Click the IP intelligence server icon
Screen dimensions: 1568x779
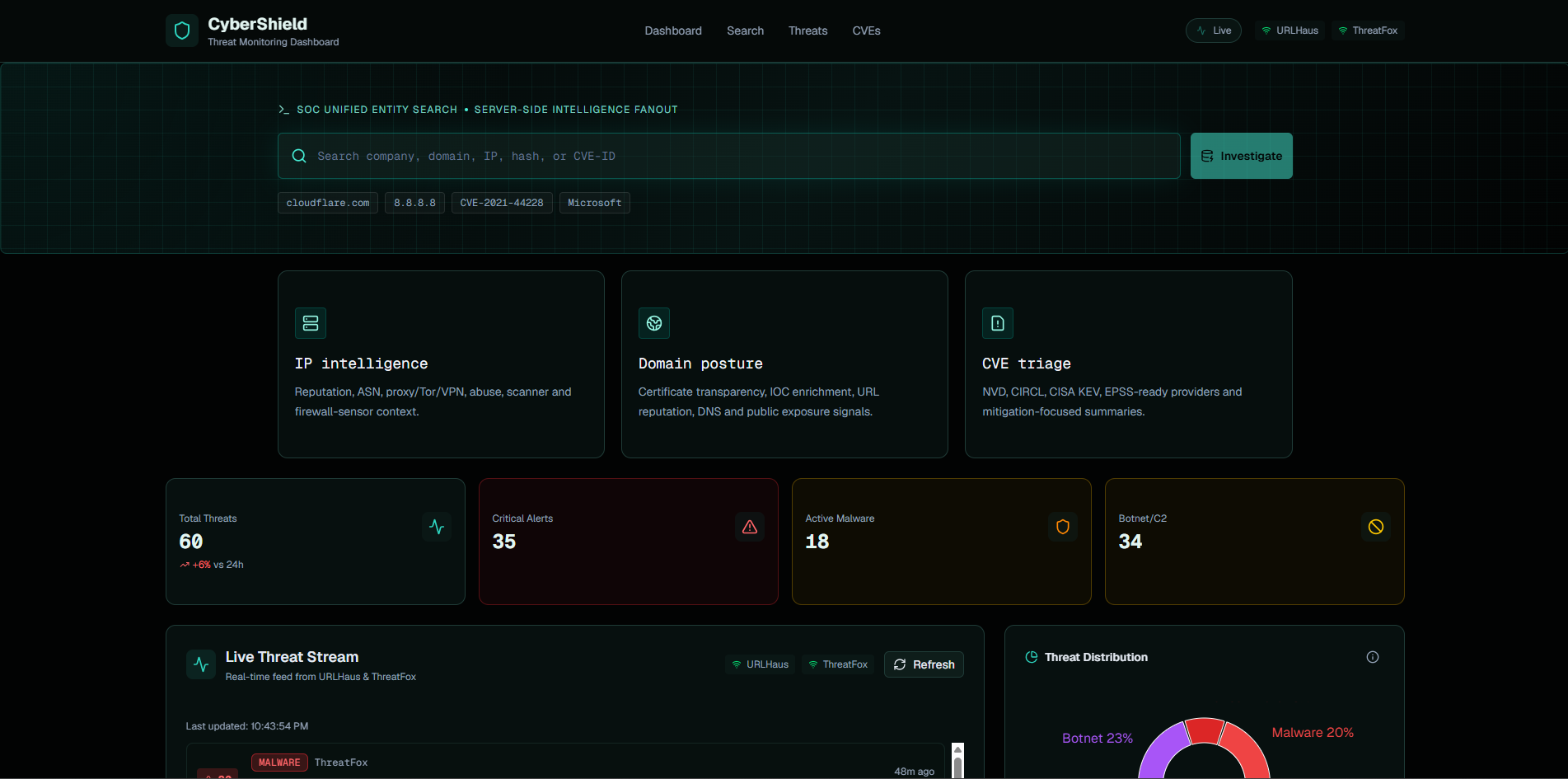[x=311, y=323]
